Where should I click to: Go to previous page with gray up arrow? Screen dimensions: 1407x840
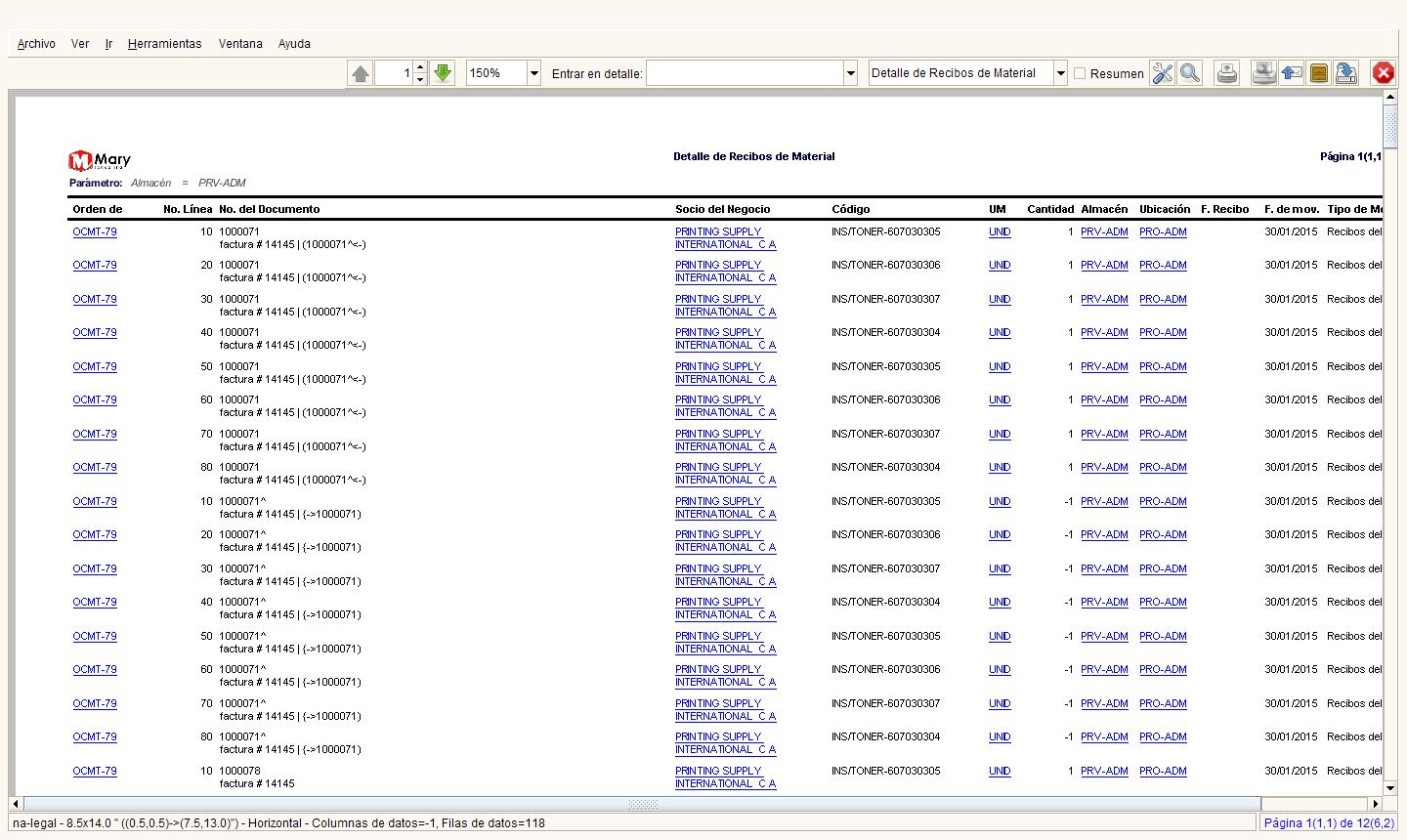[x=361, y=73]
